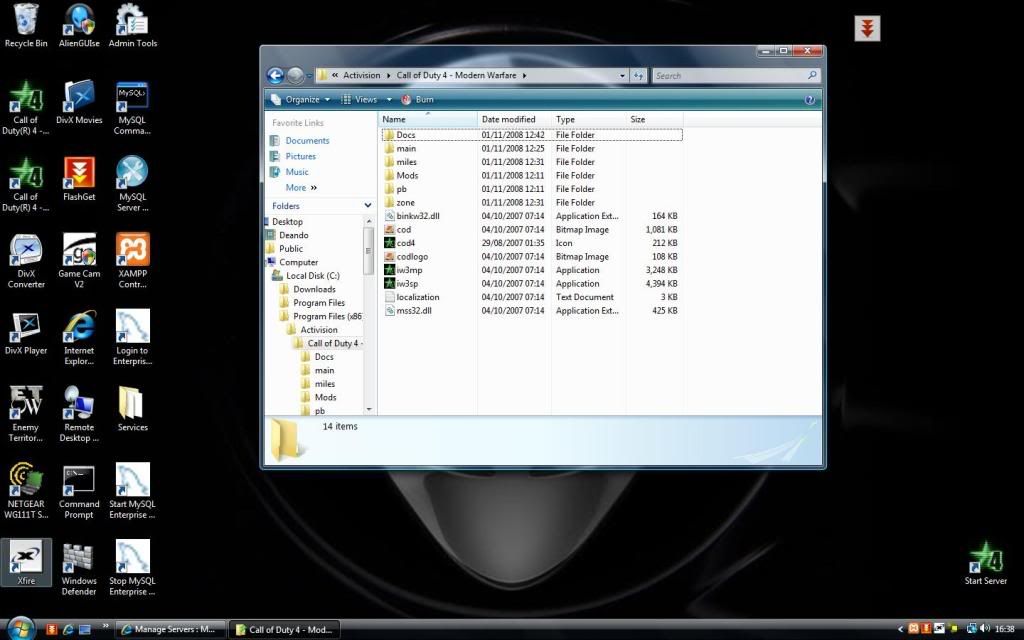
Task: Select the Start MySQL Enterprise shortcut
Action: 133,492
